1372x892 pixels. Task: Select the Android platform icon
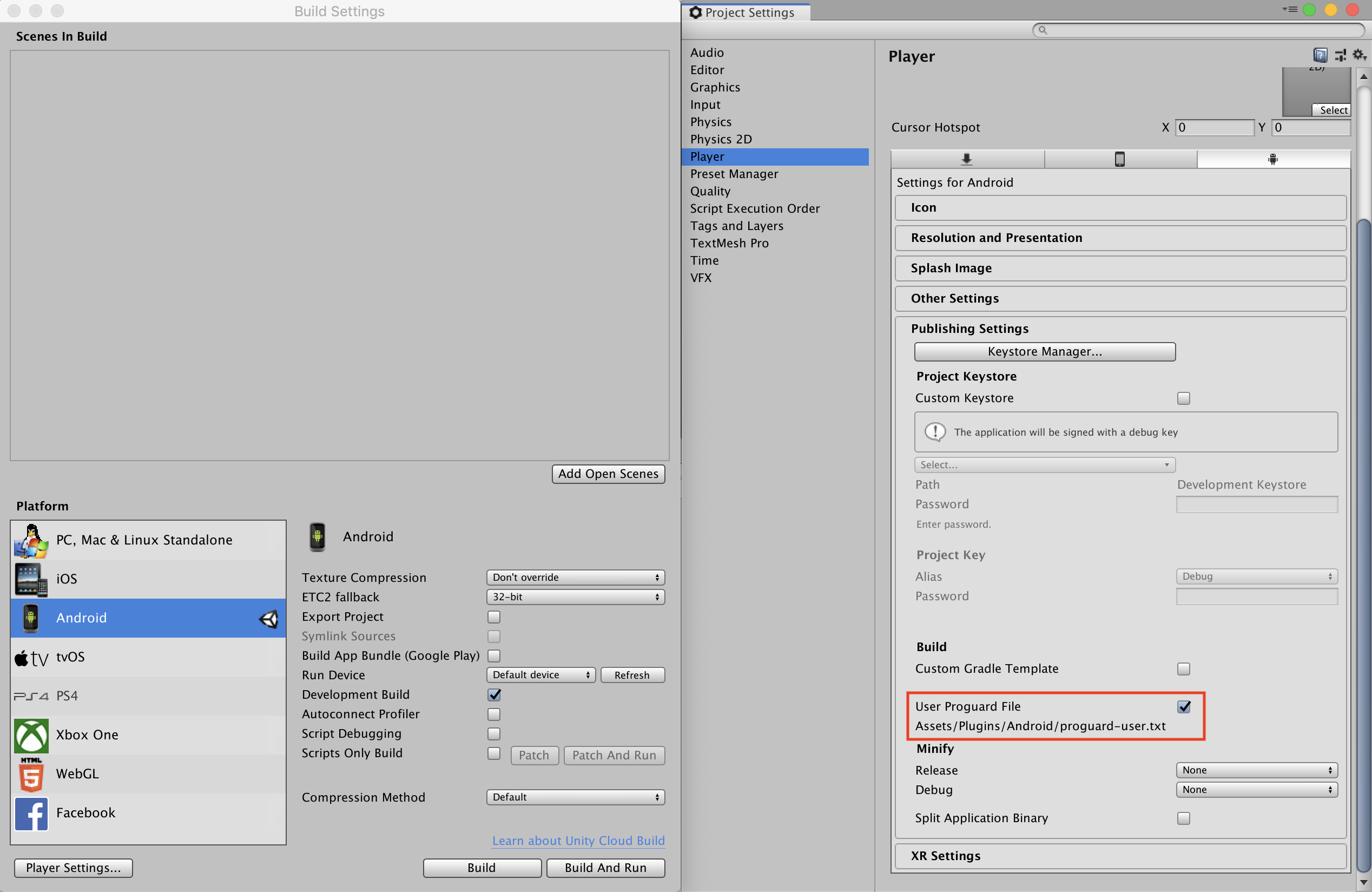click(29, 616)
